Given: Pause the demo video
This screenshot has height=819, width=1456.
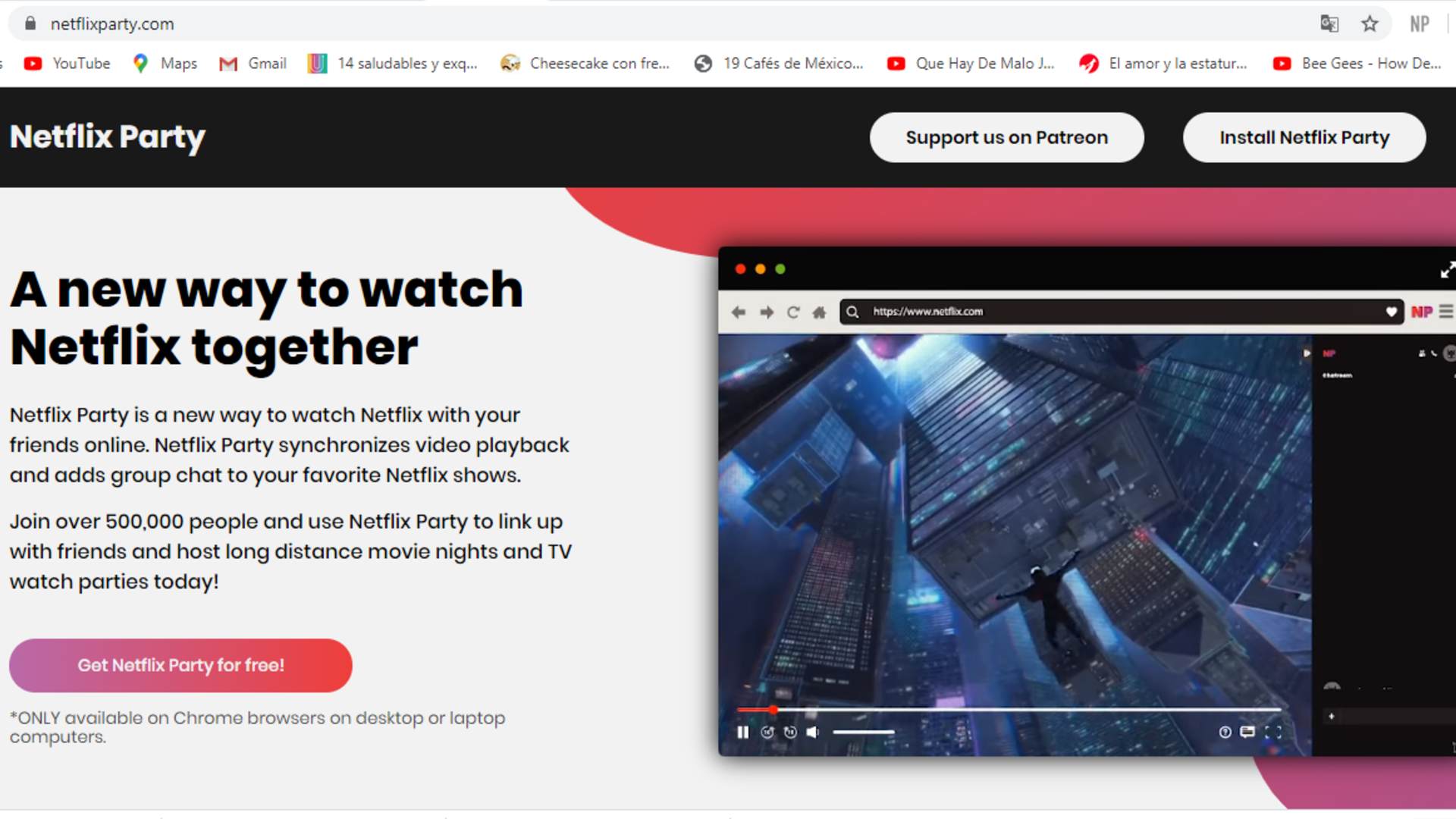Looking at the screenshot, I should 742,732.
